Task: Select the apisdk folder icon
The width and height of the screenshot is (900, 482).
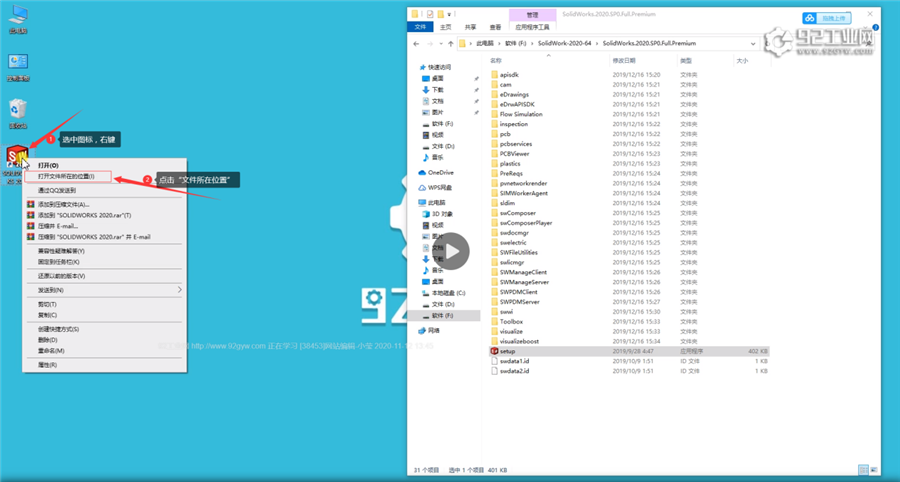Action: (495, 75)
